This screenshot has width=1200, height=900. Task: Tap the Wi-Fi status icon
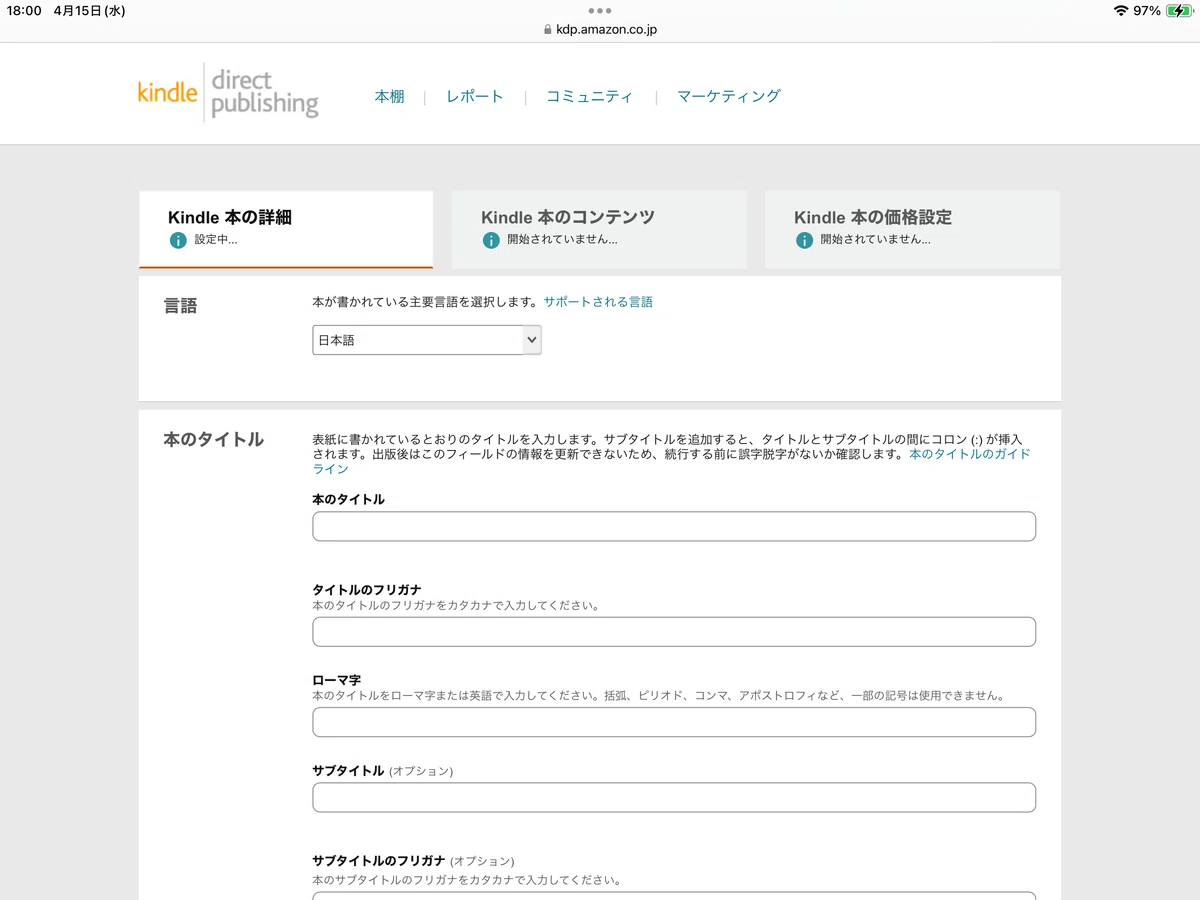1120,11
